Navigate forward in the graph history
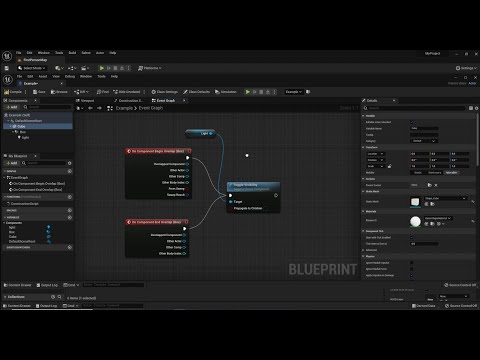 tap(99, 108)
